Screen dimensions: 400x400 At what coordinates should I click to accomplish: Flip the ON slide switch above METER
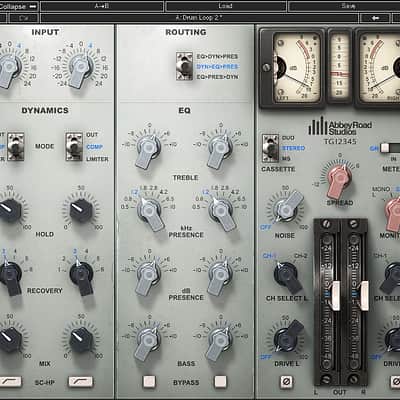click(390, 148)
